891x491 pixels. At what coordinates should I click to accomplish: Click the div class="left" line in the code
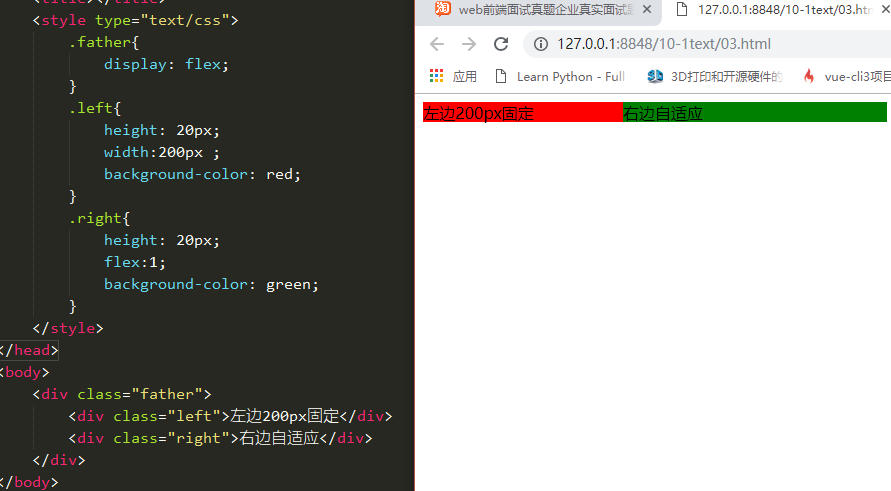click(230, 416)
